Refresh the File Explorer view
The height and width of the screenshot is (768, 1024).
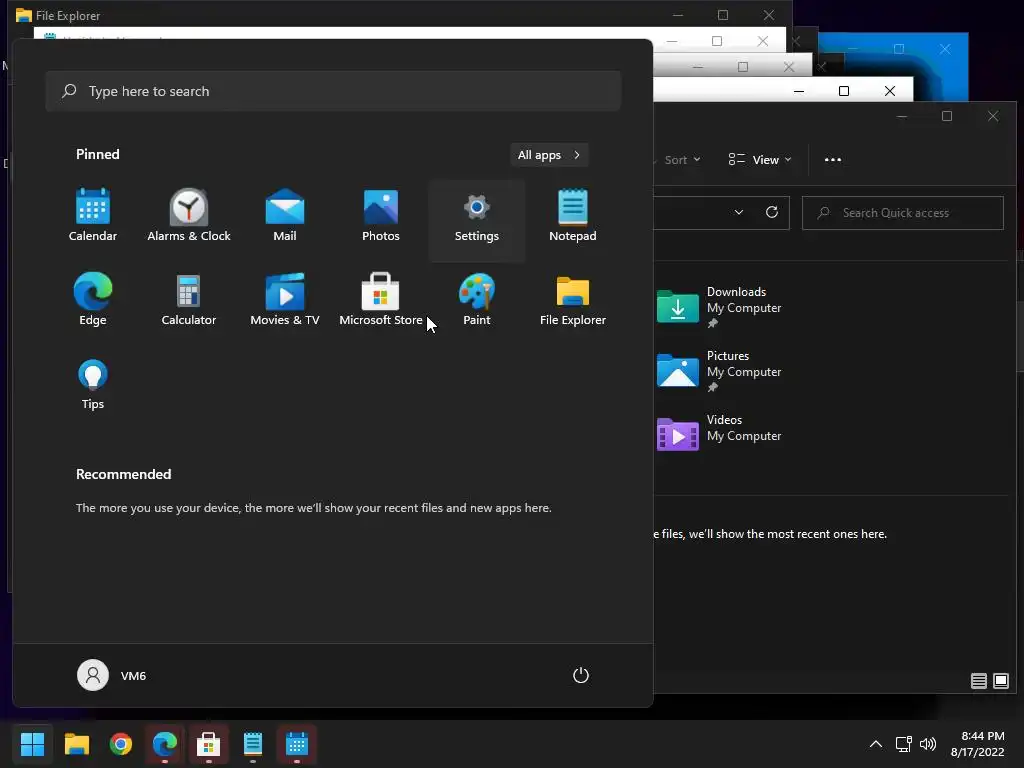(x=772, y=212)
